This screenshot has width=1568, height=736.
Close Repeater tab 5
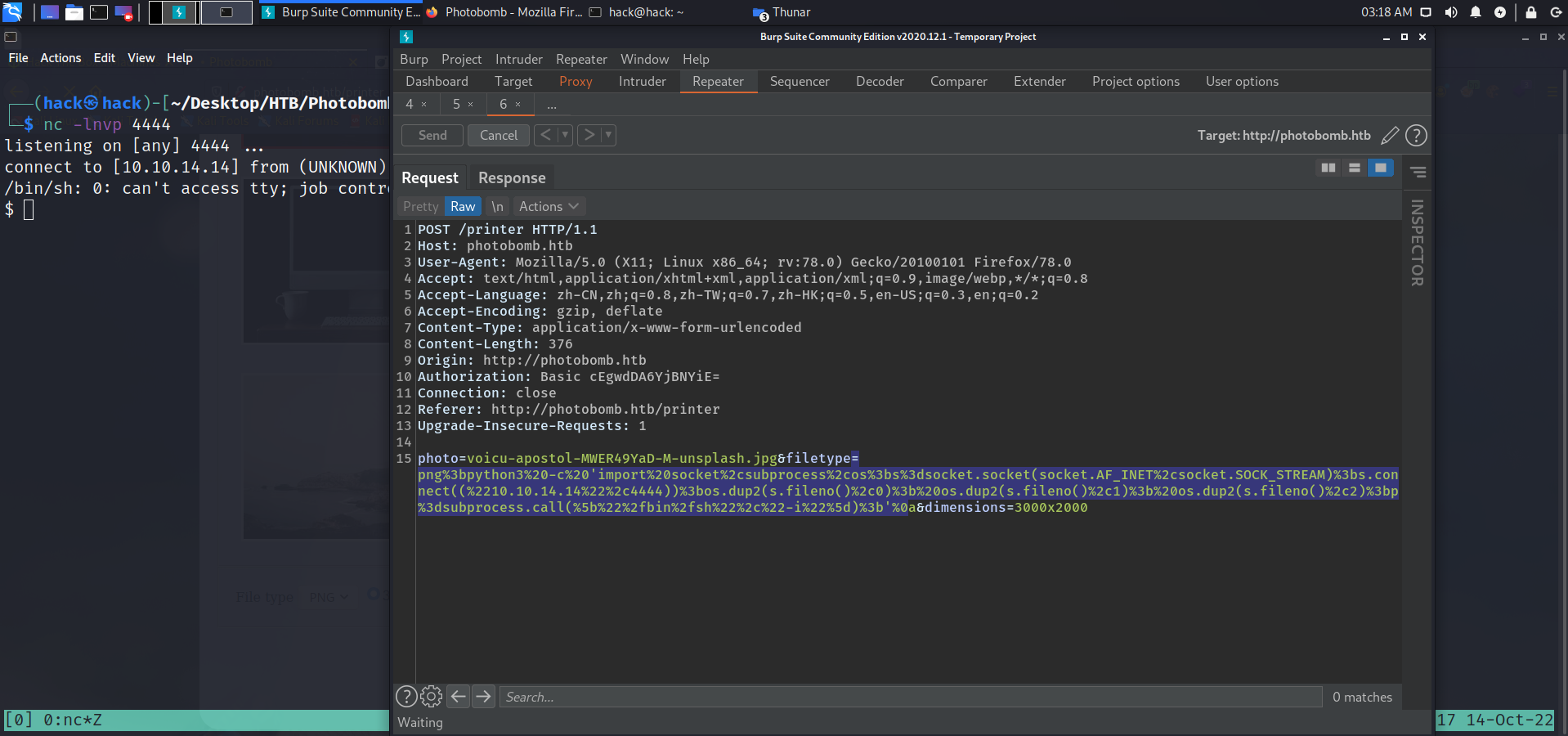click(471, 105)
